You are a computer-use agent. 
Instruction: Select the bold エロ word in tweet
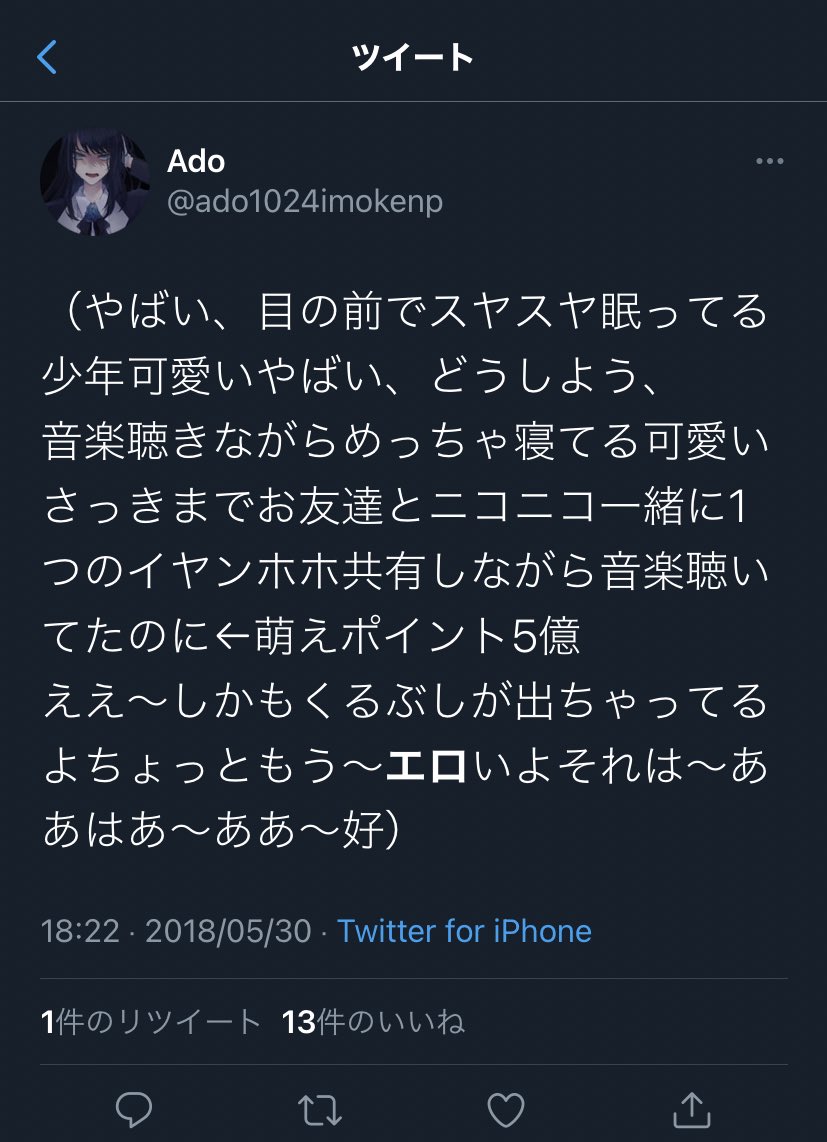[427, 766]
